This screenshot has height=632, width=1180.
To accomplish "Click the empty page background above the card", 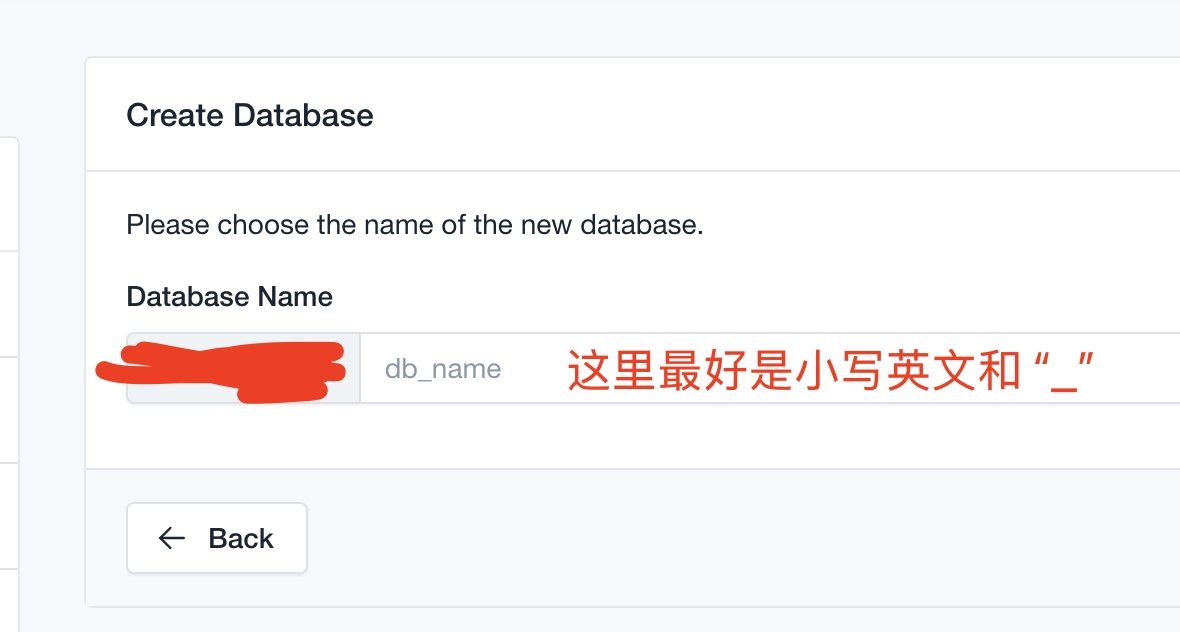I will pyautogui.click(x=600, y=28).
